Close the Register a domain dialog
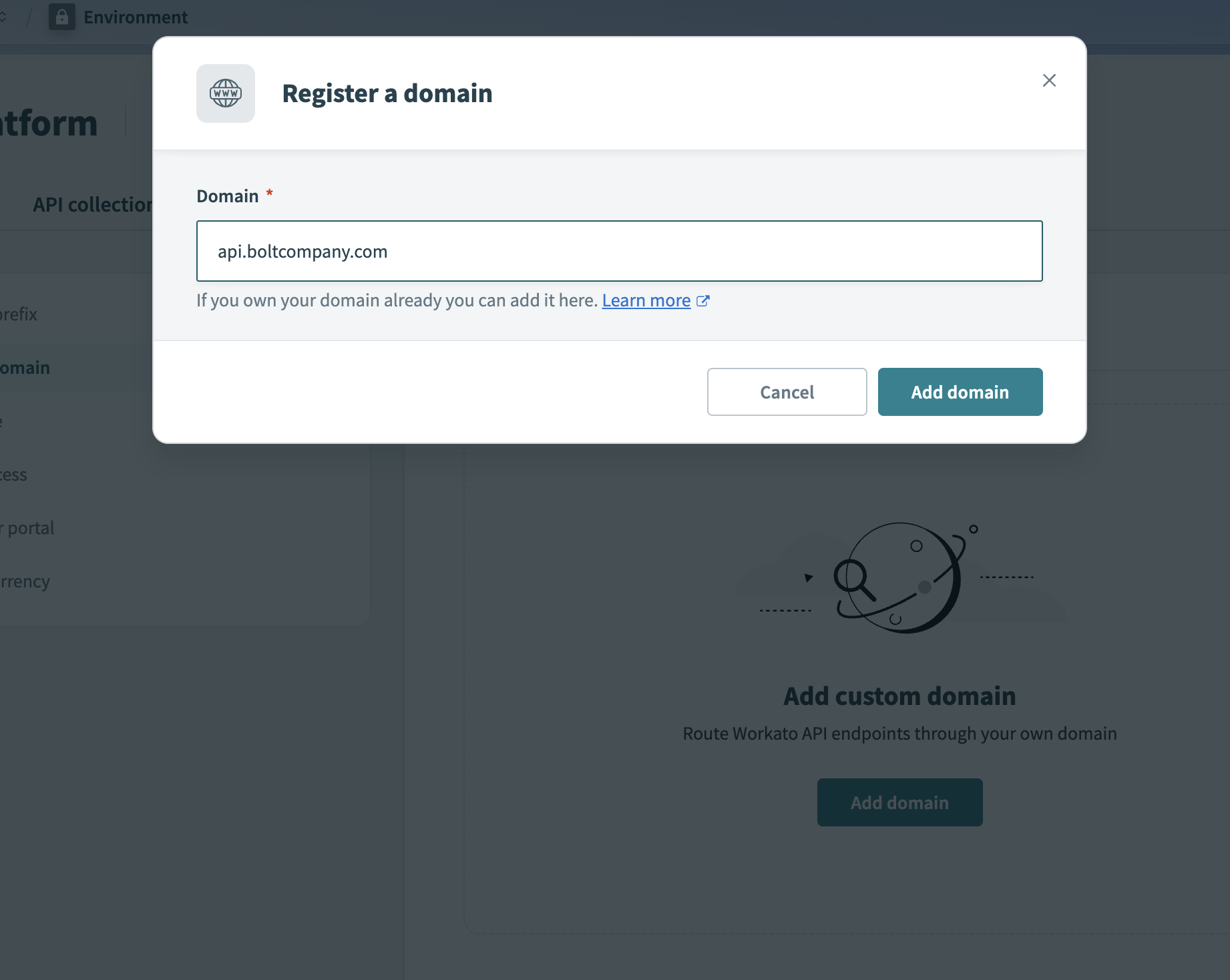This screenshot has width=1230, height=980. (x=1049, y=80)
